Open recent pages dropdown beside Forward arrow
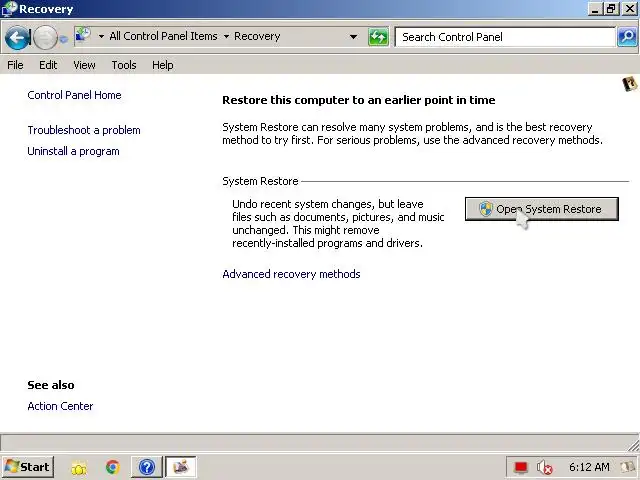This screenshot has width=640, height=480. (x=64, y=39)
